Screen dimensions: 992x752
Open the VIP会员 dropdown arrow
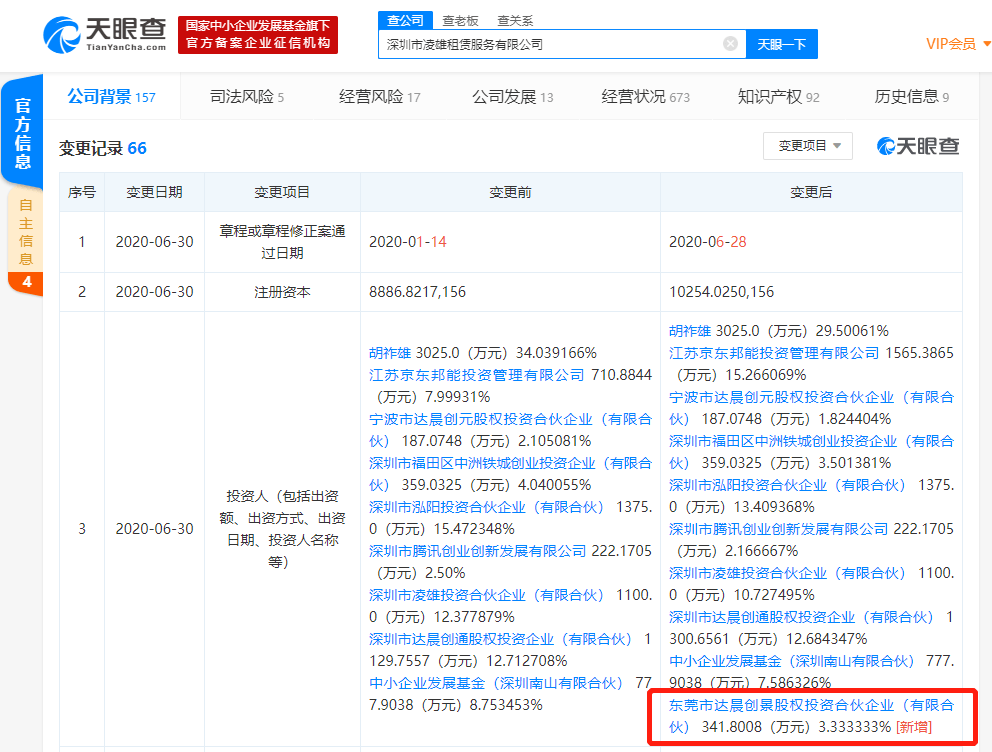tap(986, 44)
